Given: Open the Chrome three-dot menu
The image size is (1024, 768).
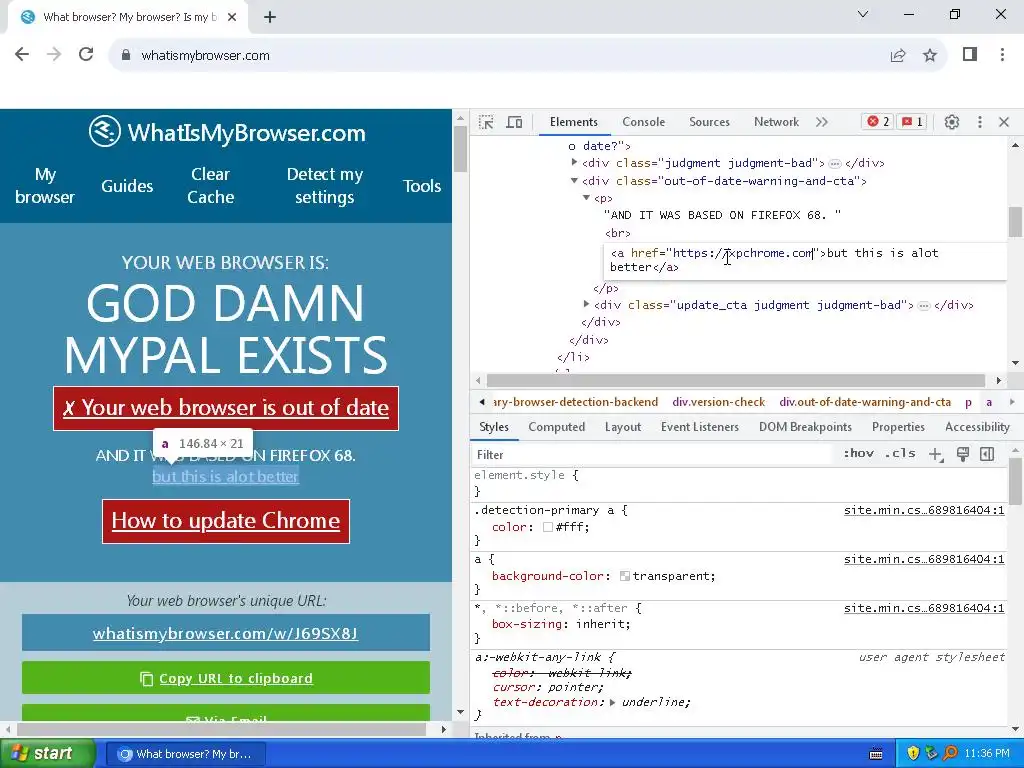Looking at the screenshot, I should click(1002, 55).
